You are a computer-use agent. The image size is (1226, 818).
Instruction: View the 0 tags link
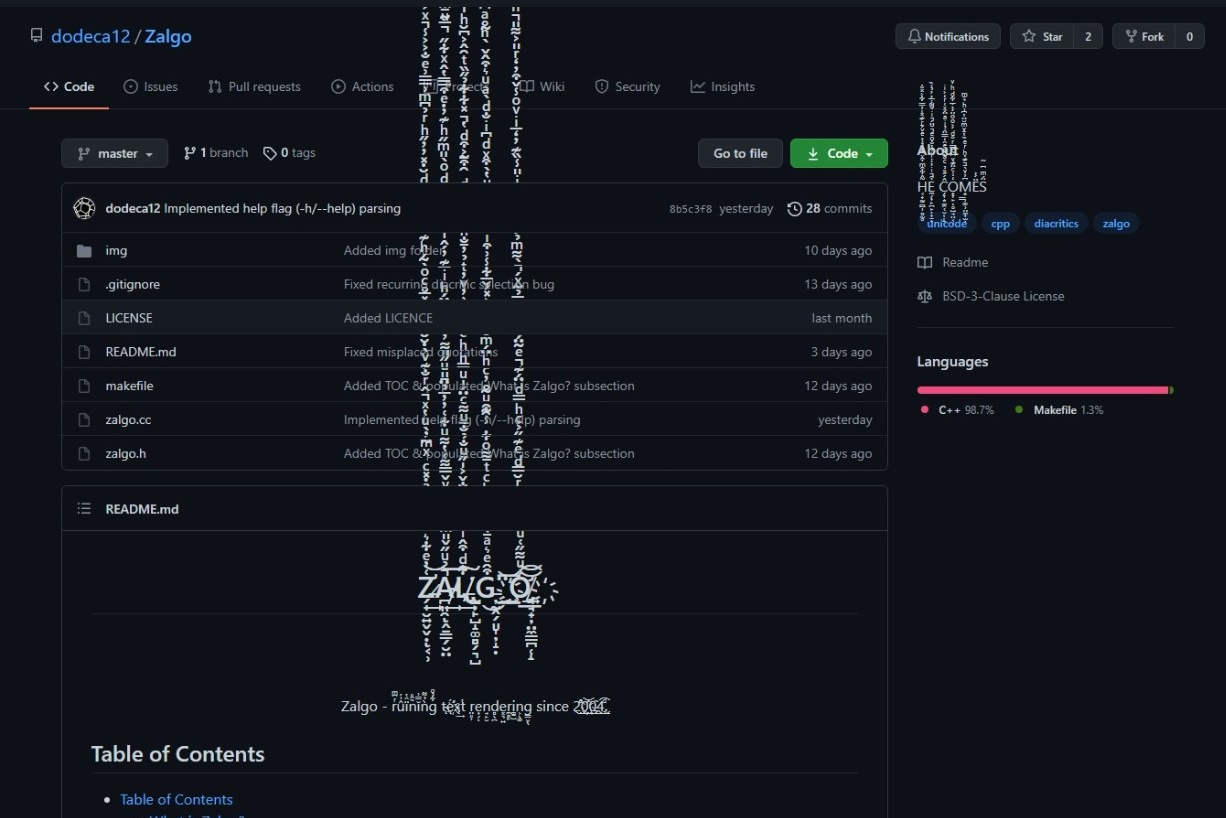click(x=289, y=153)
